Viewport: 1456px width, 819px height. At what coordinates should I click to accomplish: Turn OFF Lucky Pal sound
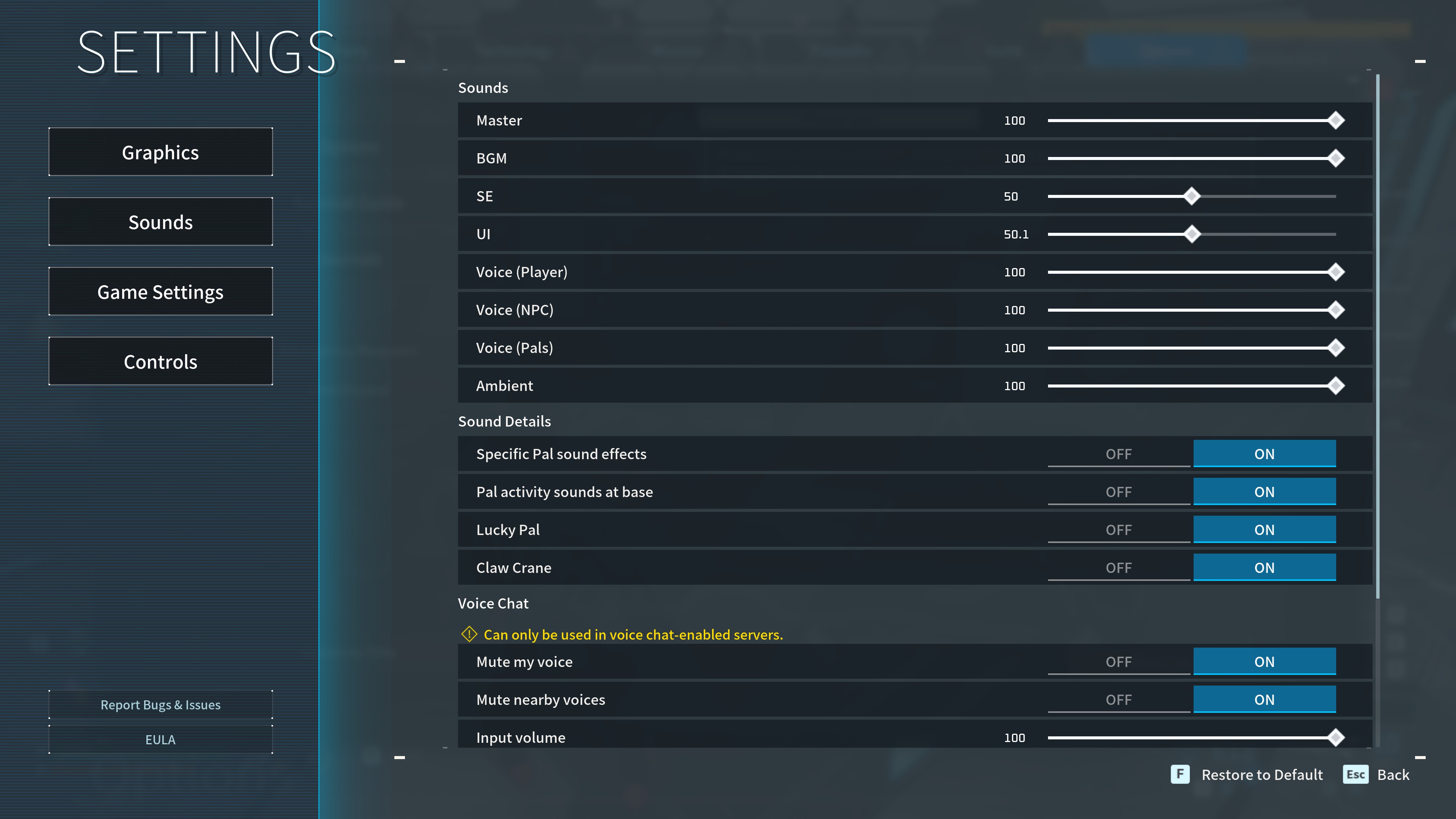[x=1119, y=530]
